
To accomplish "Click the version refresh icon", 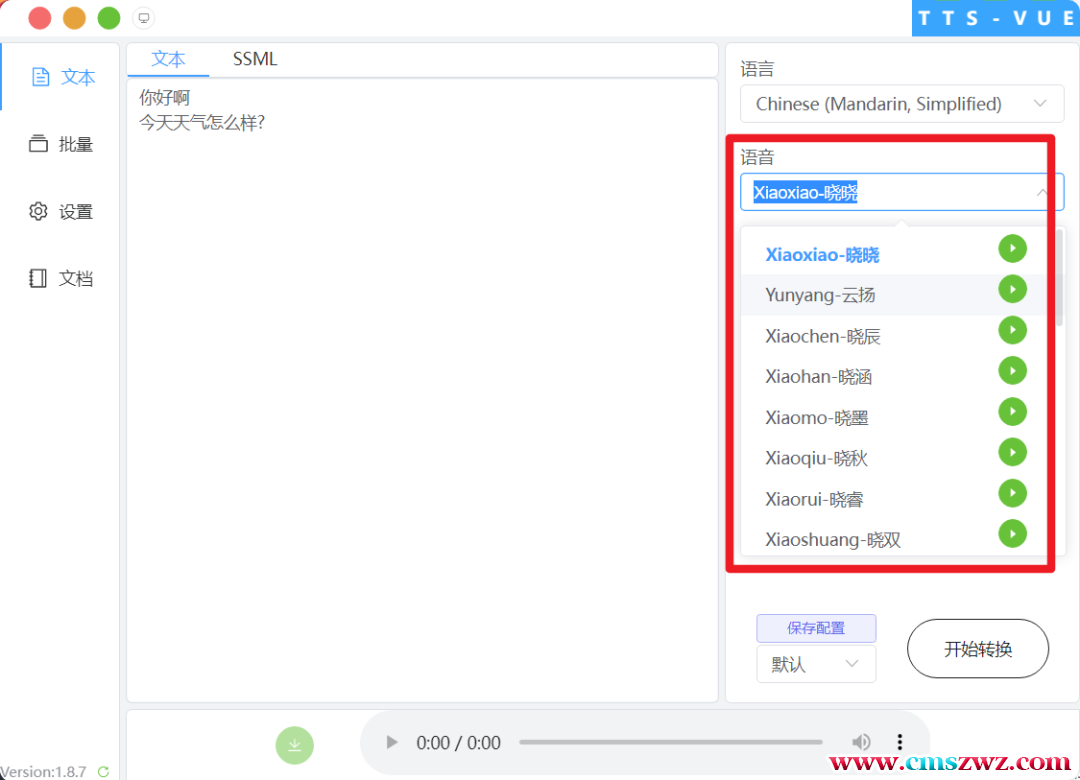I will [103, 772].
